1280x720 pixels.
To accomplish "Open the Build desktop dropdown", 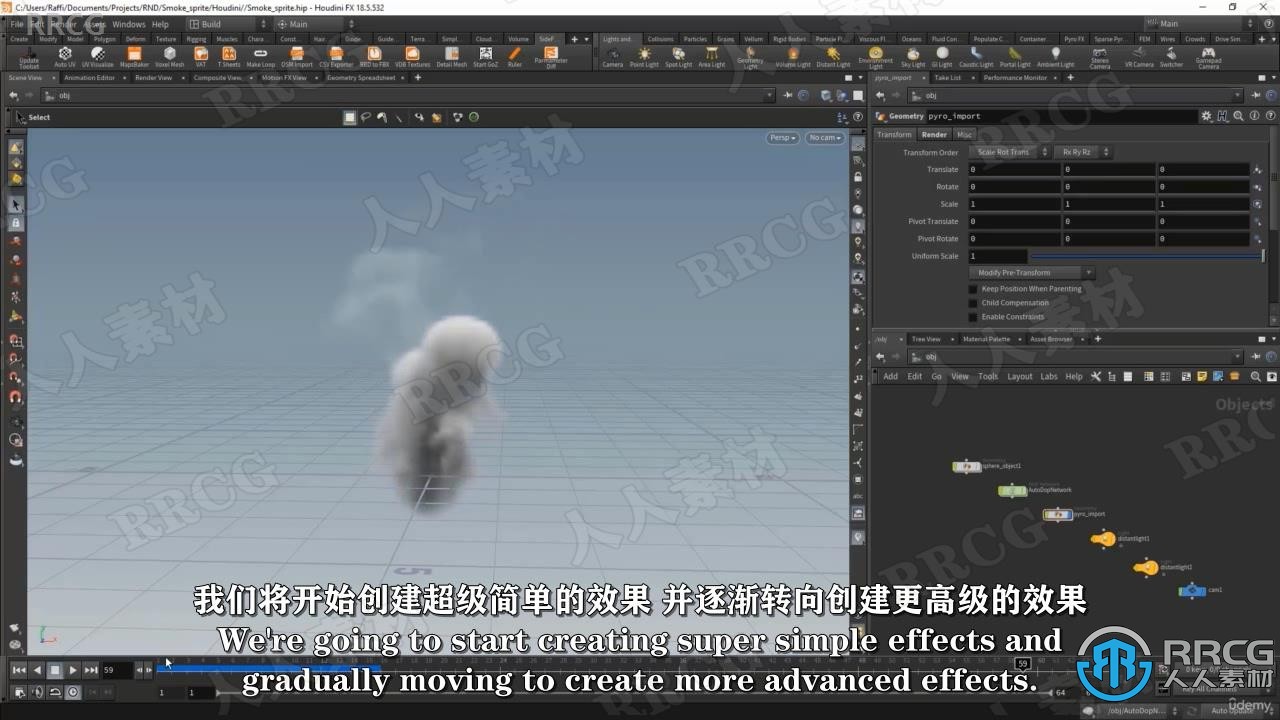I will (228, 24).
